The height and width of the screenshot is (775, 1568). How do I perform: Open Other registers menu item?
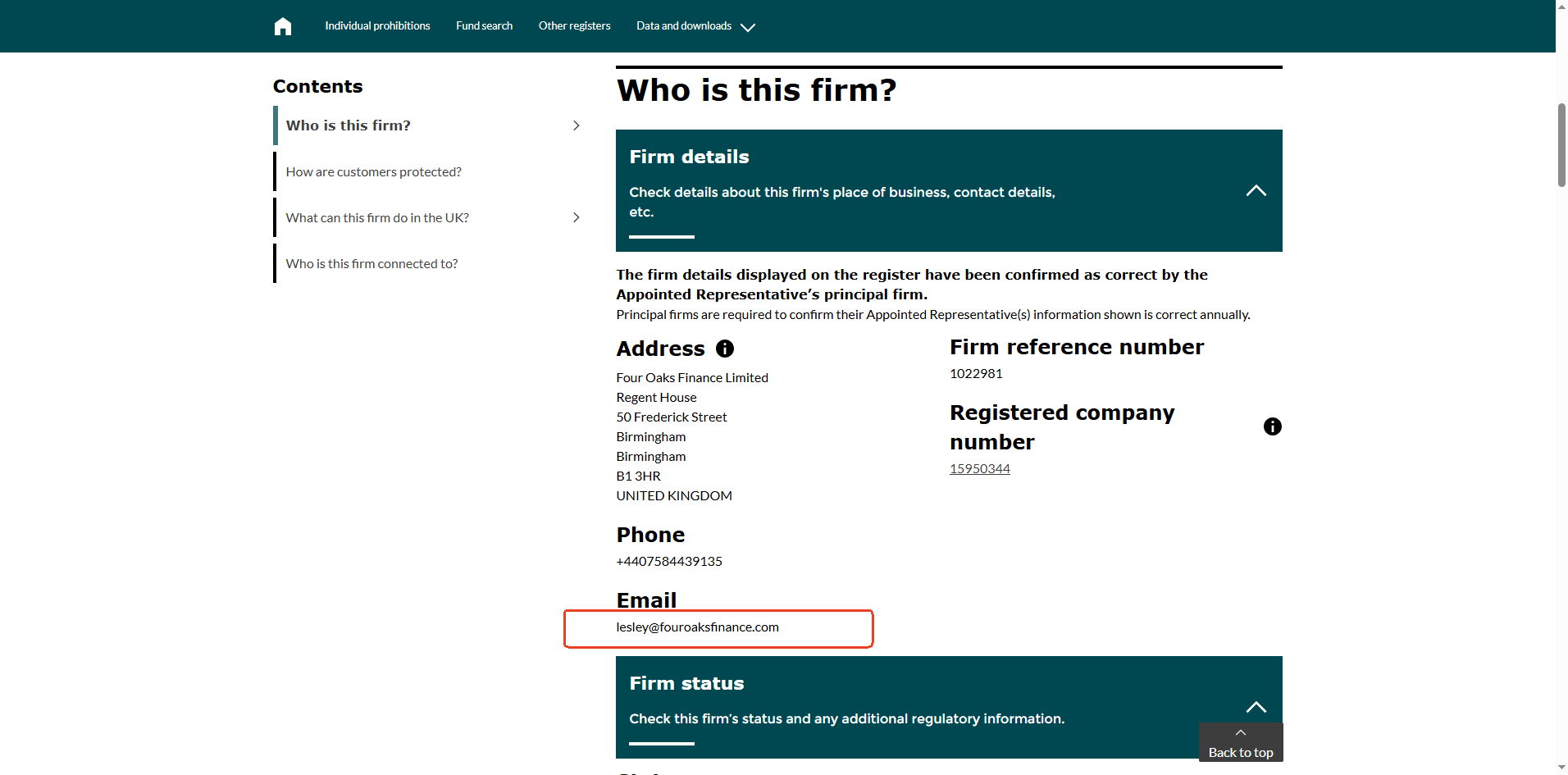pyautogui.click(x=574, y=26)
